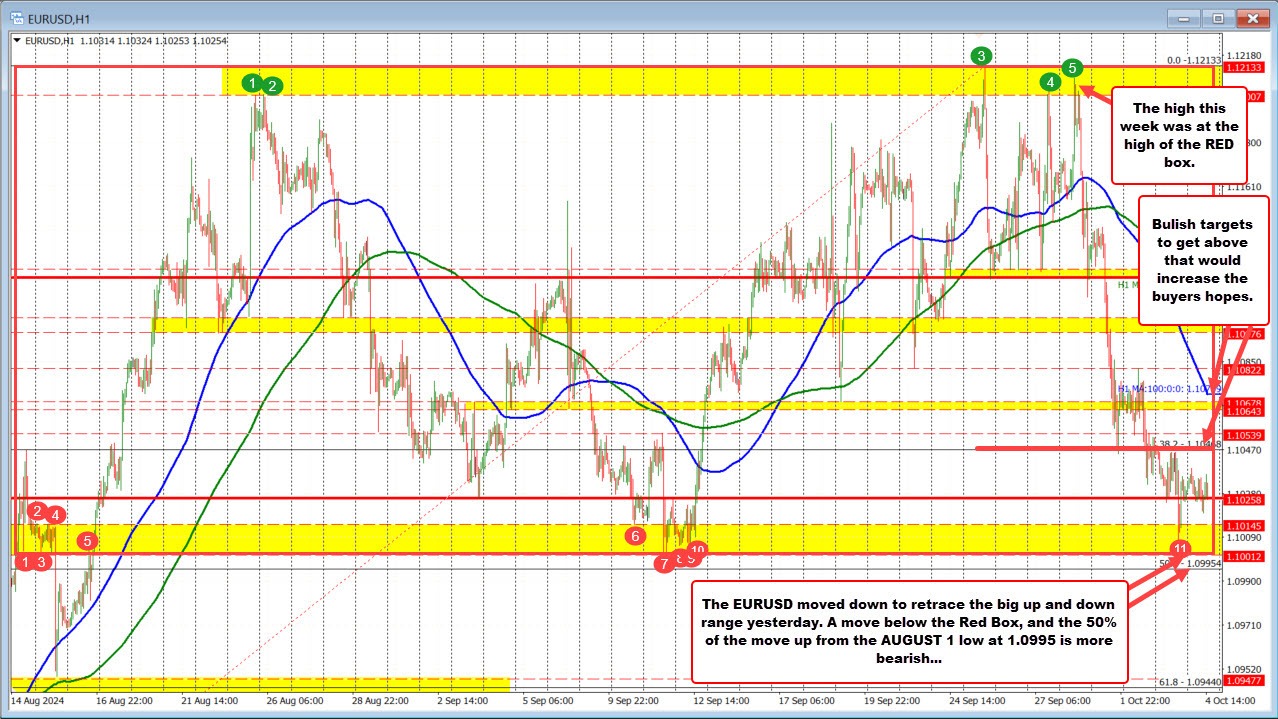Viewport: 1278px width, 719px height.
Task: Select green marker 4 near the weekly high
Action: point(1049,83)
